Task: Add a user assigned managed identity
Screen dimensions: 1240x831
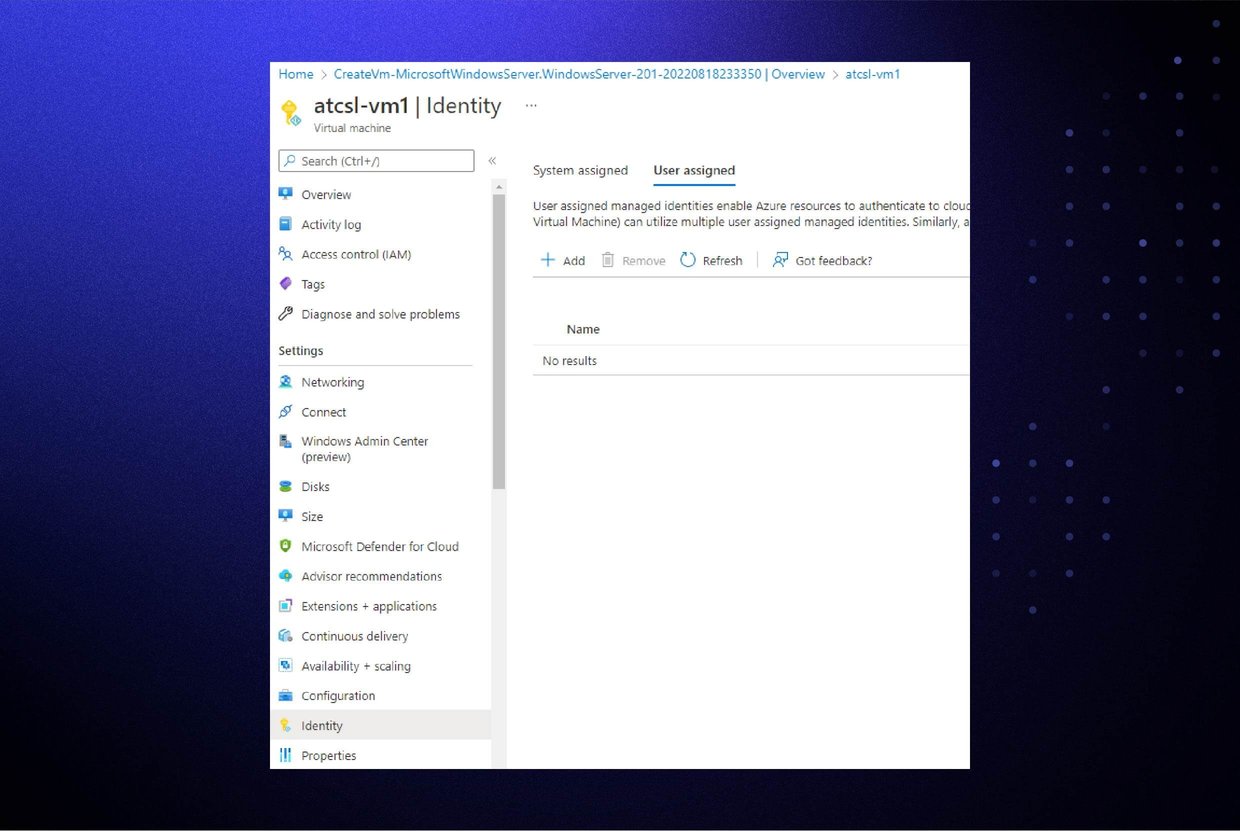Action: click(563, 260)
